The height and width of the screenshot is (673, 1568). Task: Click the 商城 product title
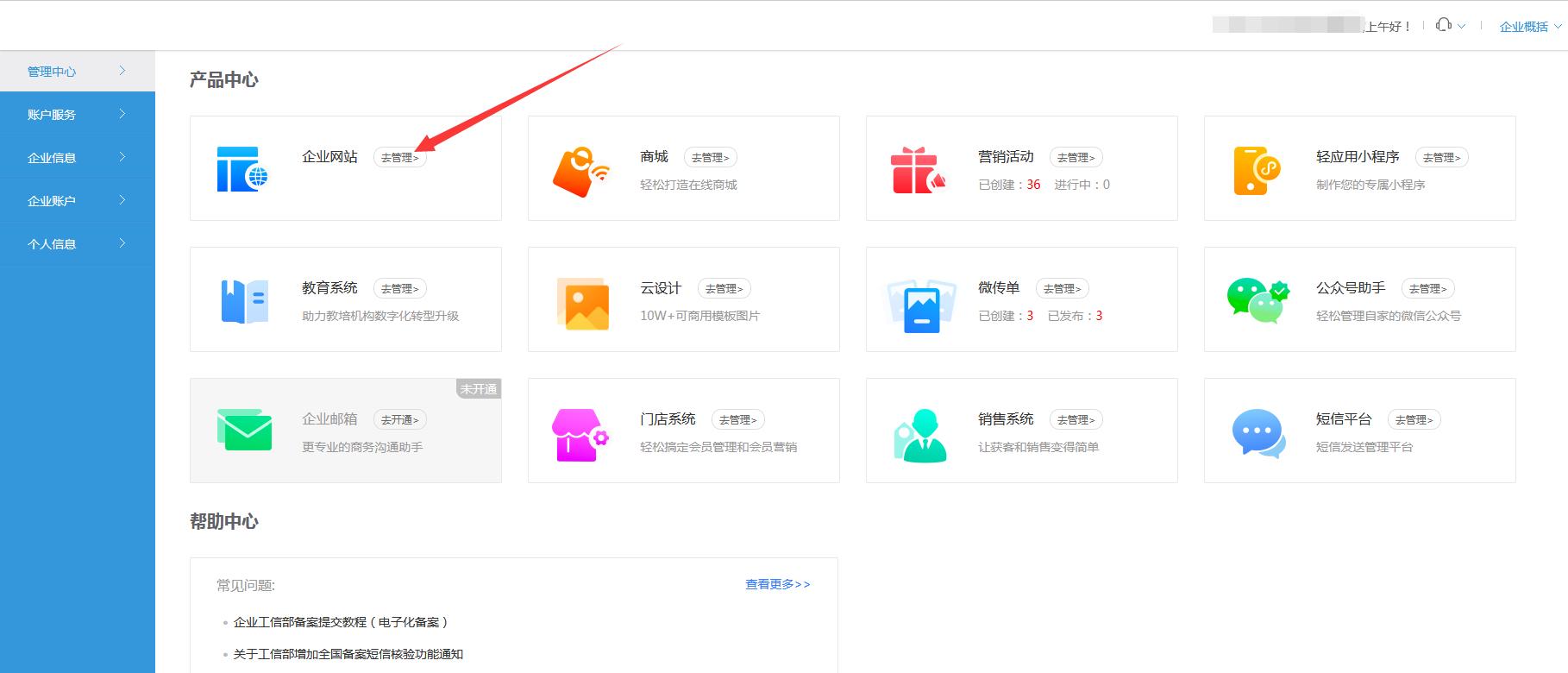pos(654,157)
